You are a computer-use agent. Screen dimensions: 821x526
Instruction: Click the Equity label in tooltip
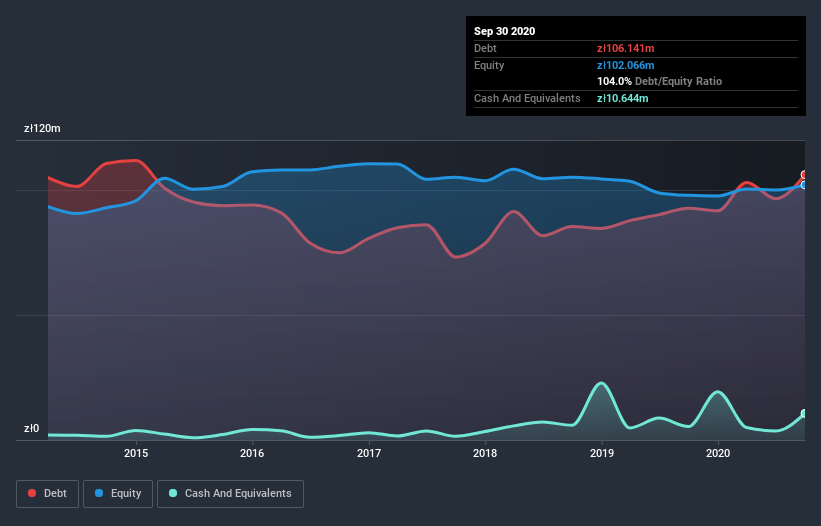489,65
